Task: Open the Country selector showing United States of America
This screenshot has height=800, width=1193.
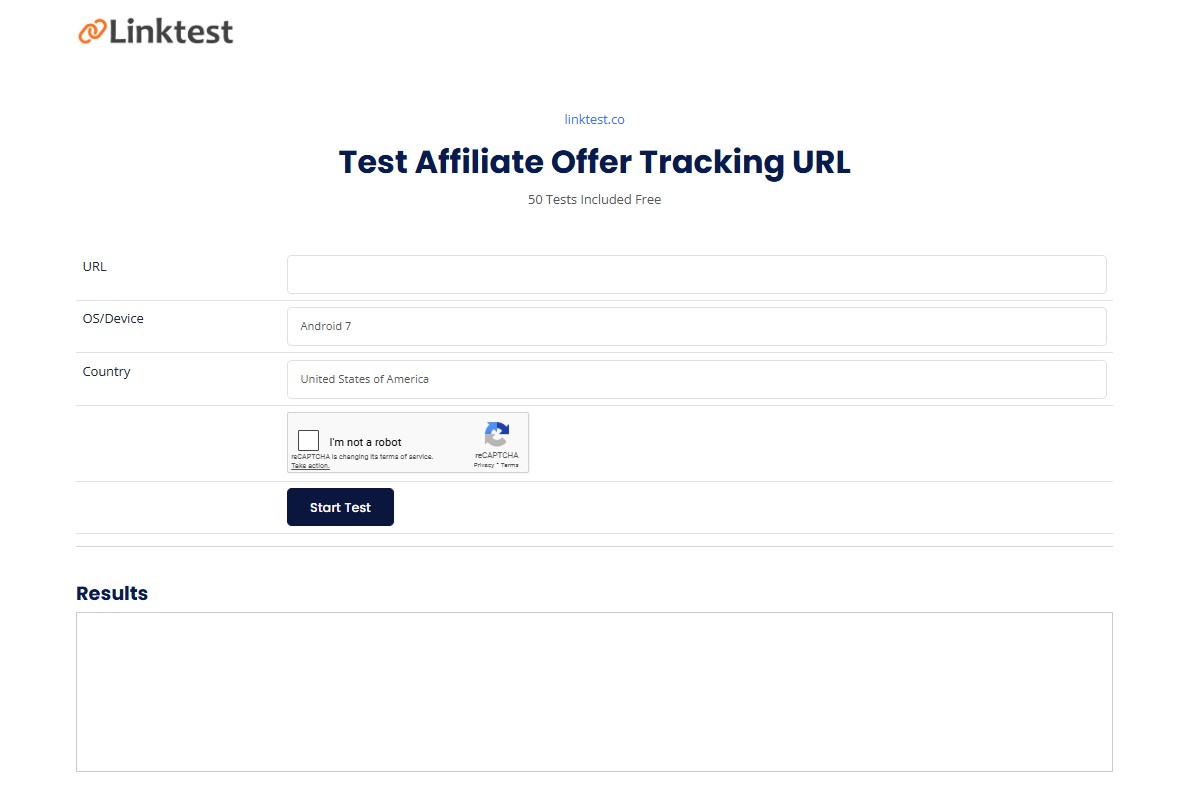Action: (696, 379)
